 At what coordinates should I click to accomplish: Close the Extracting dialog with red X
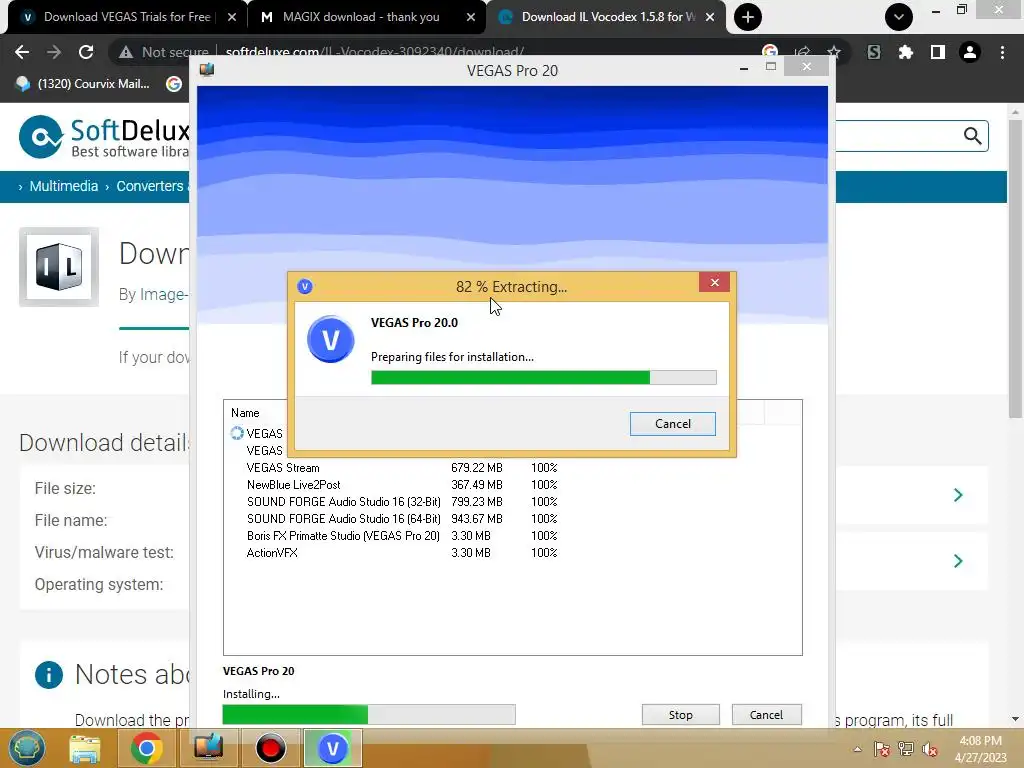[x=714, y=282]
